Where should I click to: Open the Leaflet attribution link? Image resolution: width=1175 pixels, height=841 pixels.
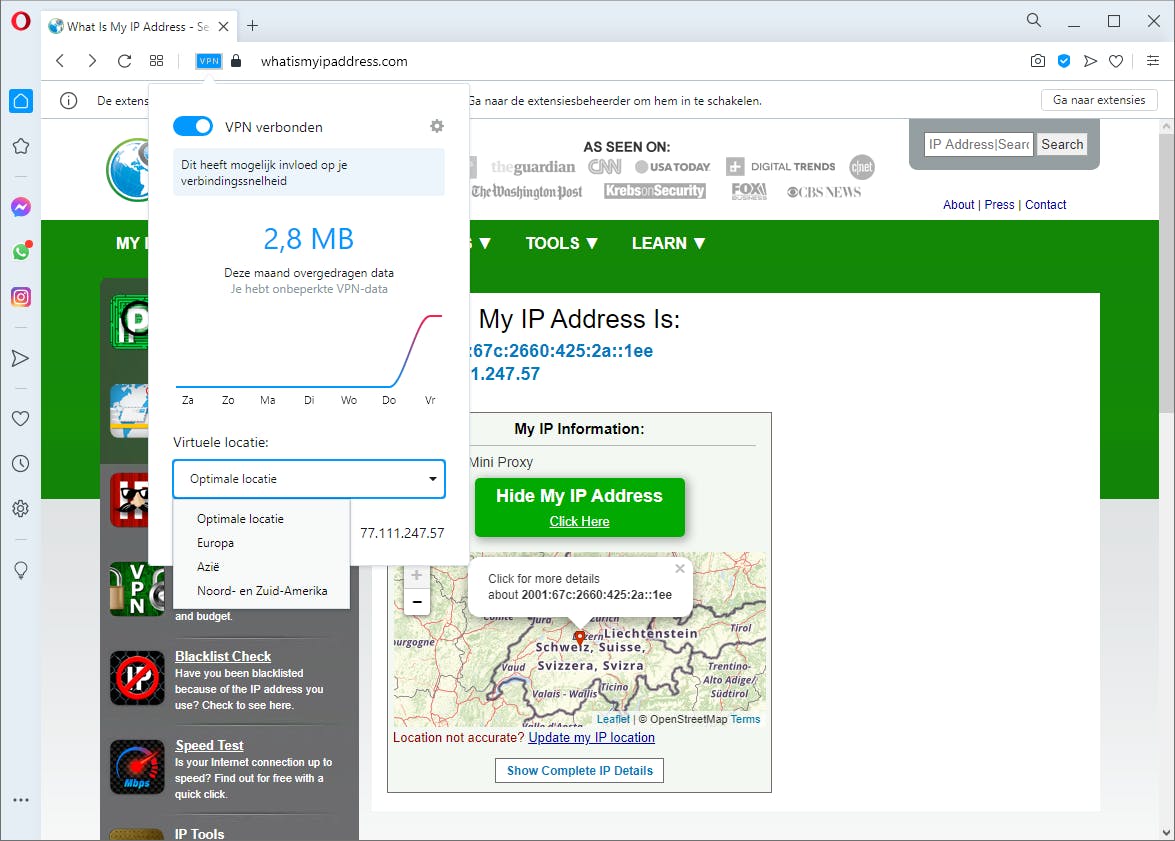[613, 719]
